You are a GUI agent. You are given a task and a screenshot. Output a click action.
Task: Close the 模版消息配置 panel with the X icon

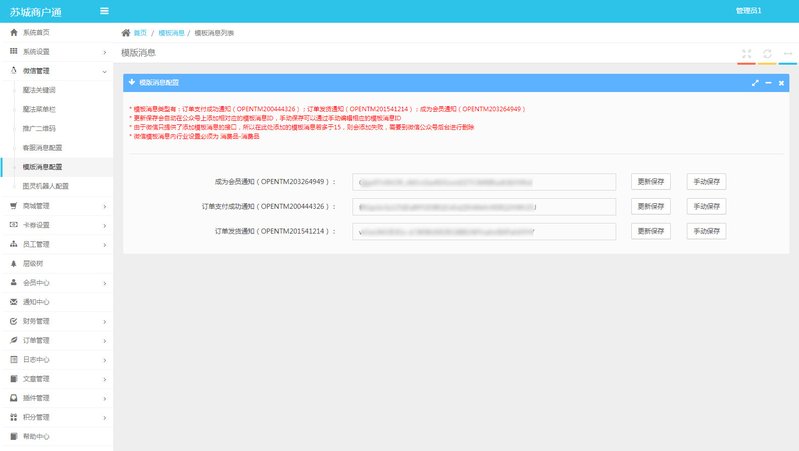coord(780,83)
